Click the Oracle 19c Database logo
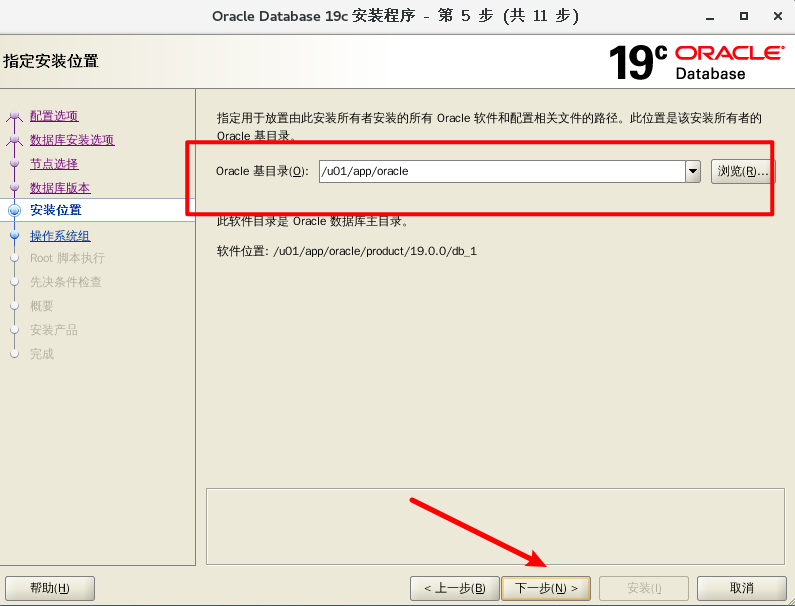This screenshot has width=795, height=606. (696, 61)
